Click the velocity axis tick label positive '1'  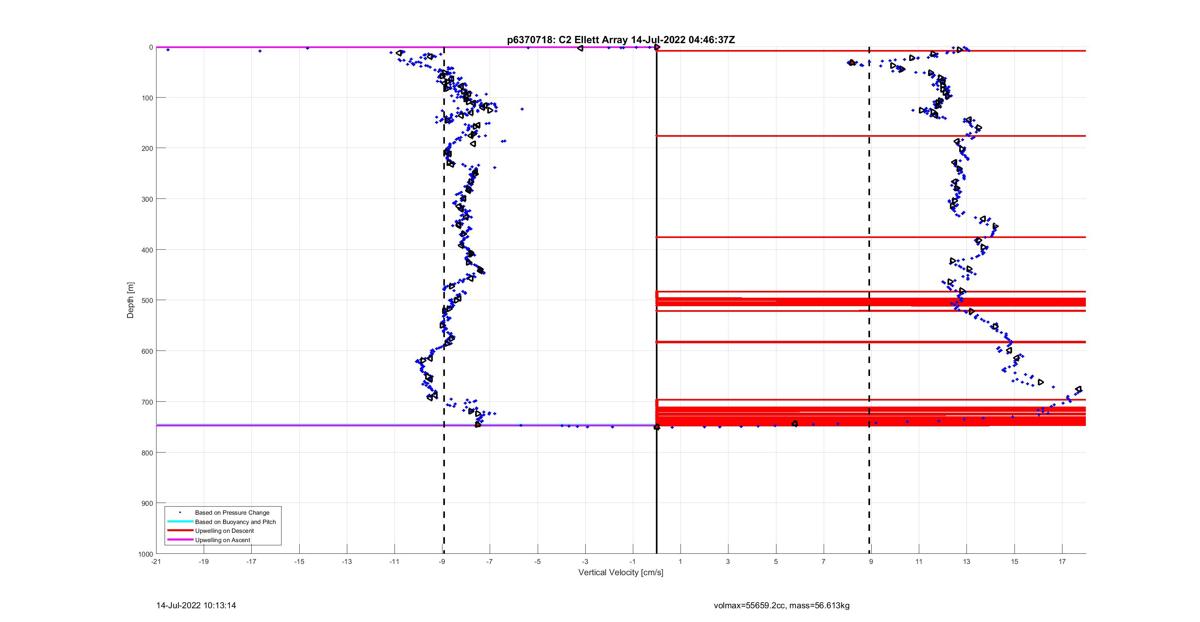681,562
